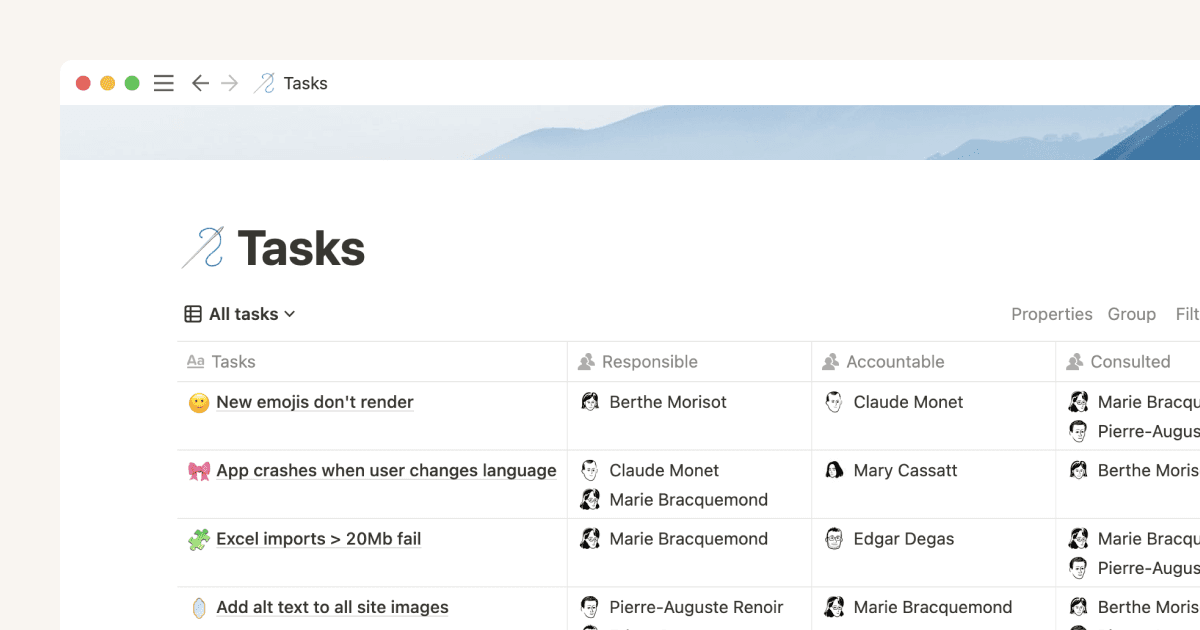This screenshot has width=1200, height=630.
Task: Click the mirror icon on alt text task
Action: click(x=199, y=608)
